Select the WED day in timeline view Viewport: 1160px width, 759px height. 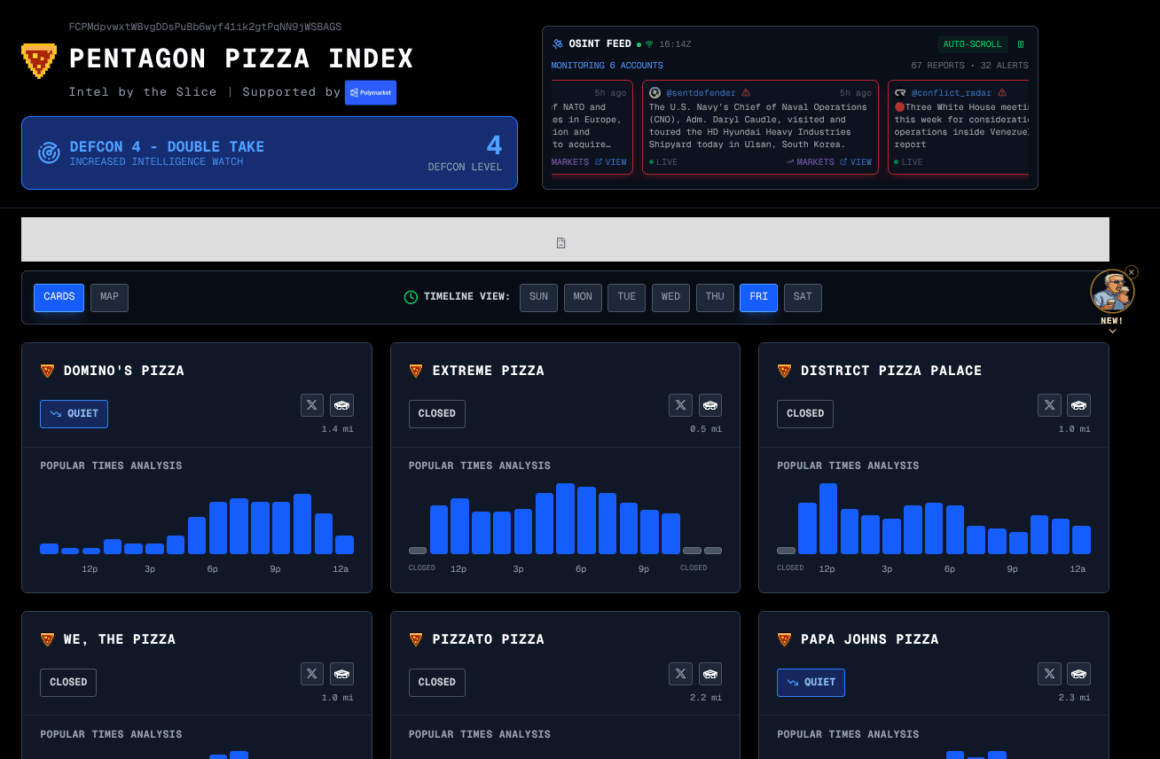point(670,297)
